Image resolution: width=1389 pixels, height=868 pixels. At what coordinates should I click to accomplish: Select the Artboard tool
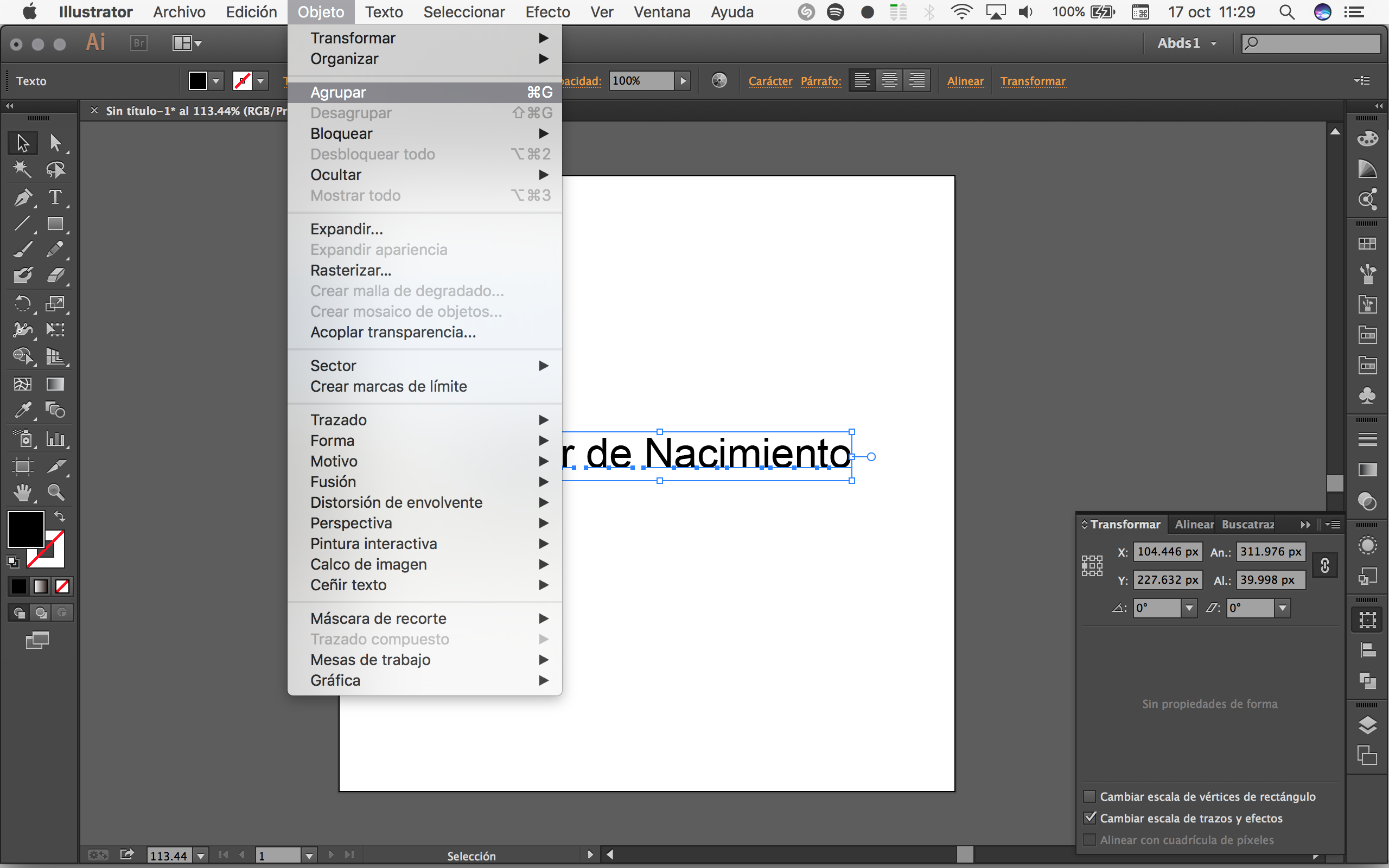[x=22, y=465]
